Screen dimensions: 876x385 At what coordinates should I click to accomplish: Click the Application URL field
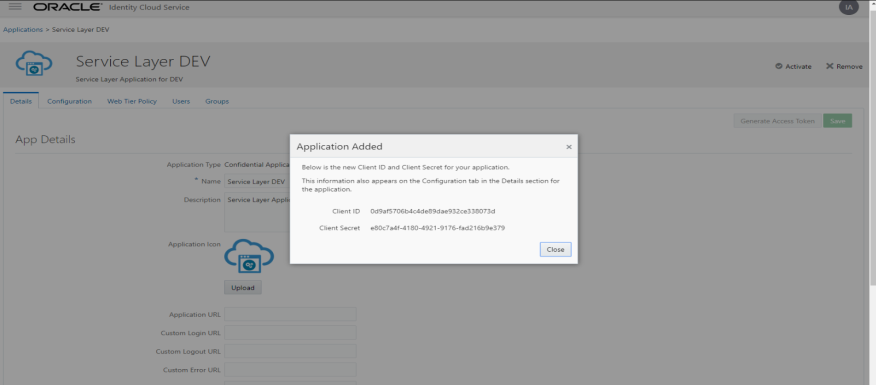click(291, 314)
